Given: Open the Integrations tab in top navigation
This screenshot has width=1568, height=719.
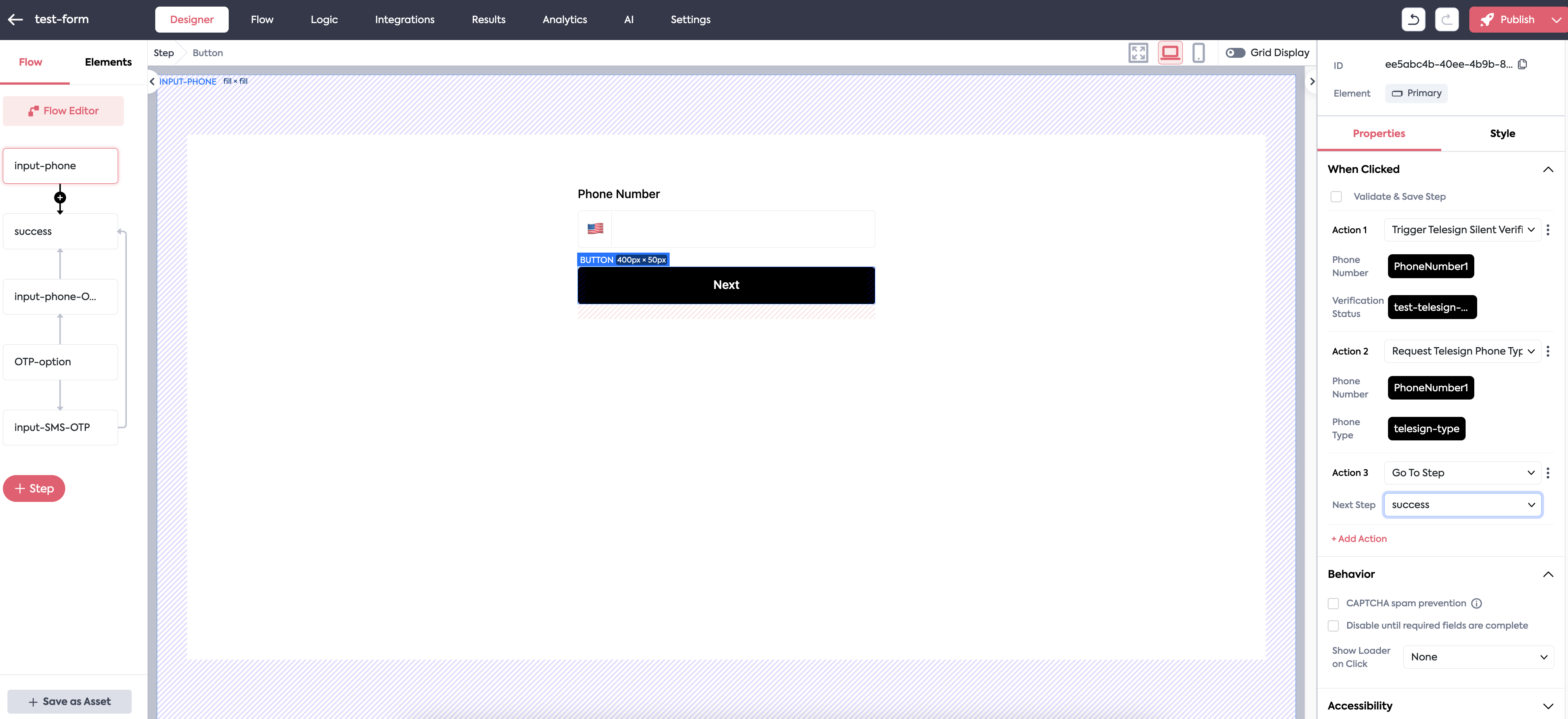Looking at the screenshot, I should pyautogui.click(x=404, y=19).
